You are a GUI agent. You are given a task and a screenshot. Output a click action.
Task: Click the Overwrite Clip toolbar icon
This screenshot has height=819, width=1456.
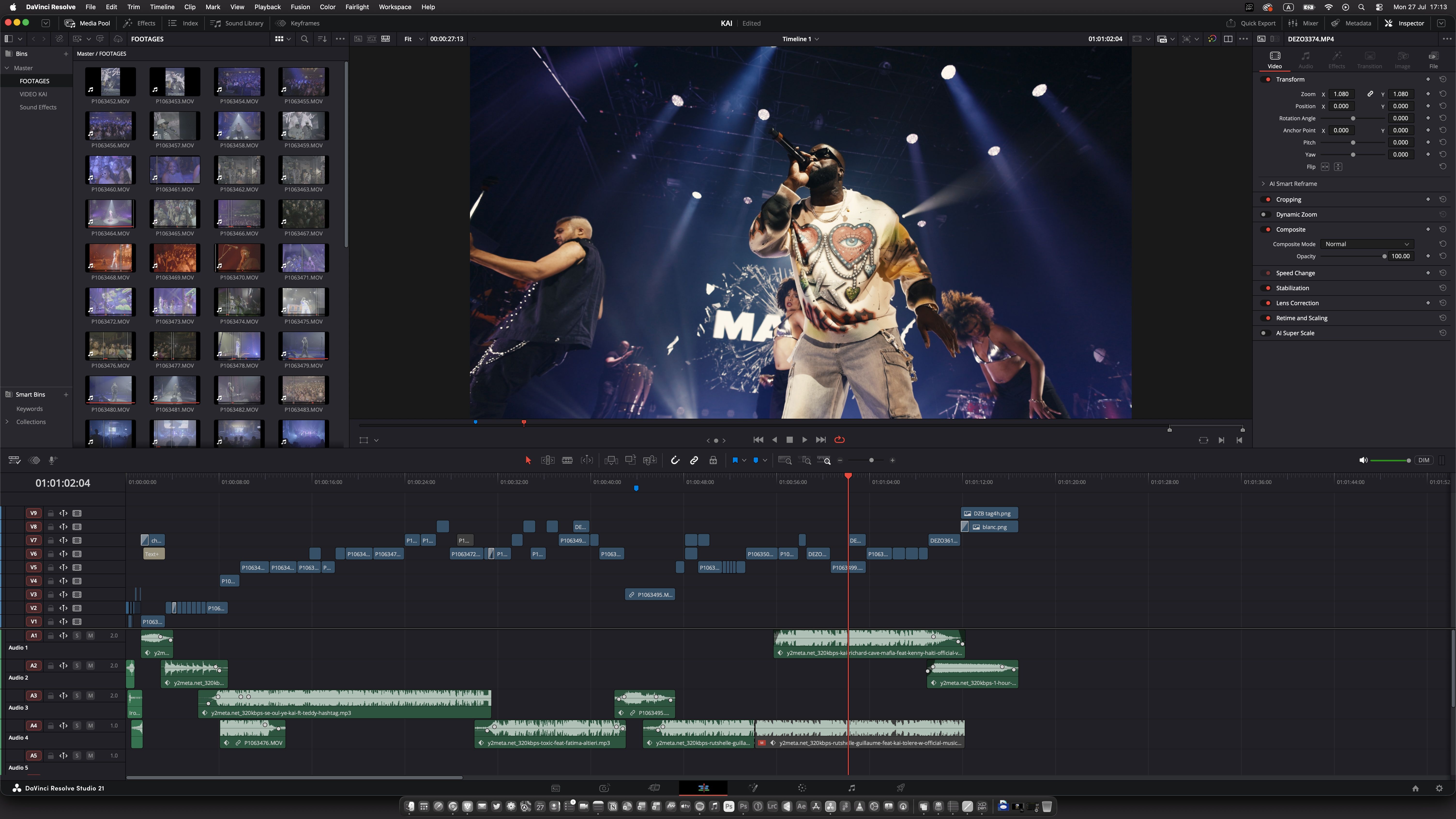point(630,460)
